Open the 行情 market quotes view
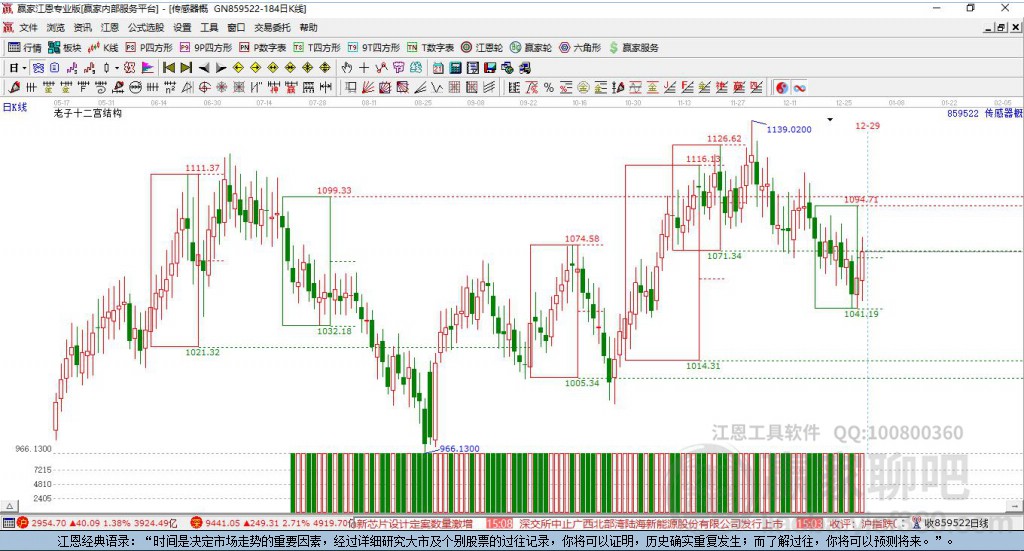This screenshot has height=551, width=1024. (25, 48)
